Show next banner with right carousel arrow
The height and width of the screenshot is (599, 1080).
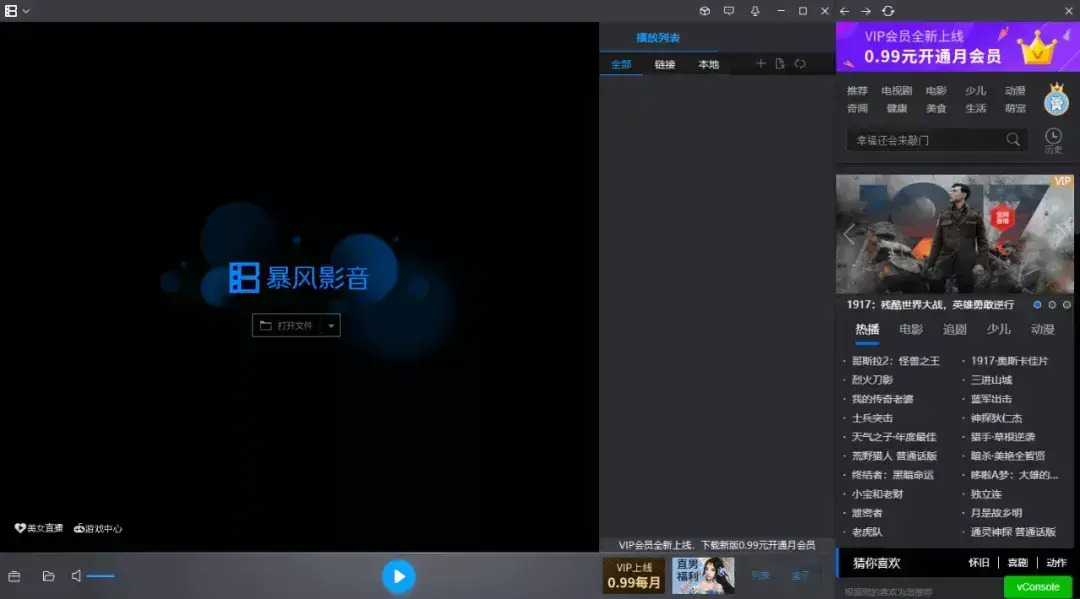(x=1061, y=233)
